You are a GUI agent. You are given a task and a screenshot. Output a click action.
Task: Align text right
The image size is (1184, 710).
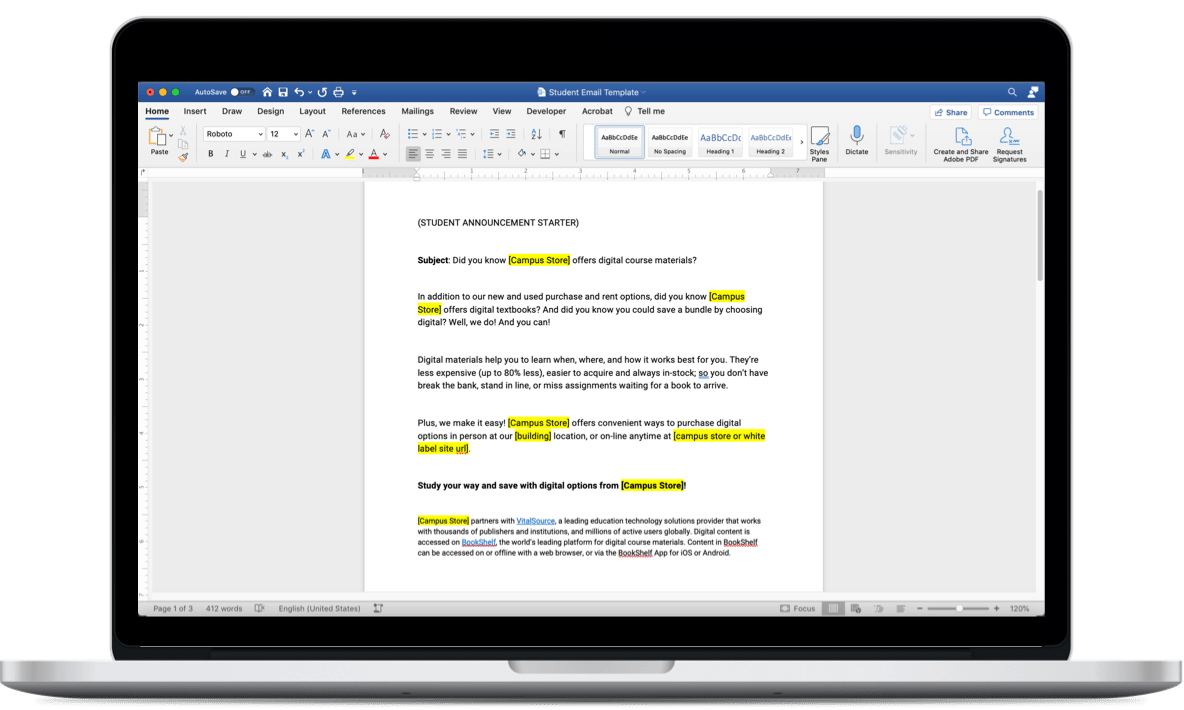pos(446,154)
